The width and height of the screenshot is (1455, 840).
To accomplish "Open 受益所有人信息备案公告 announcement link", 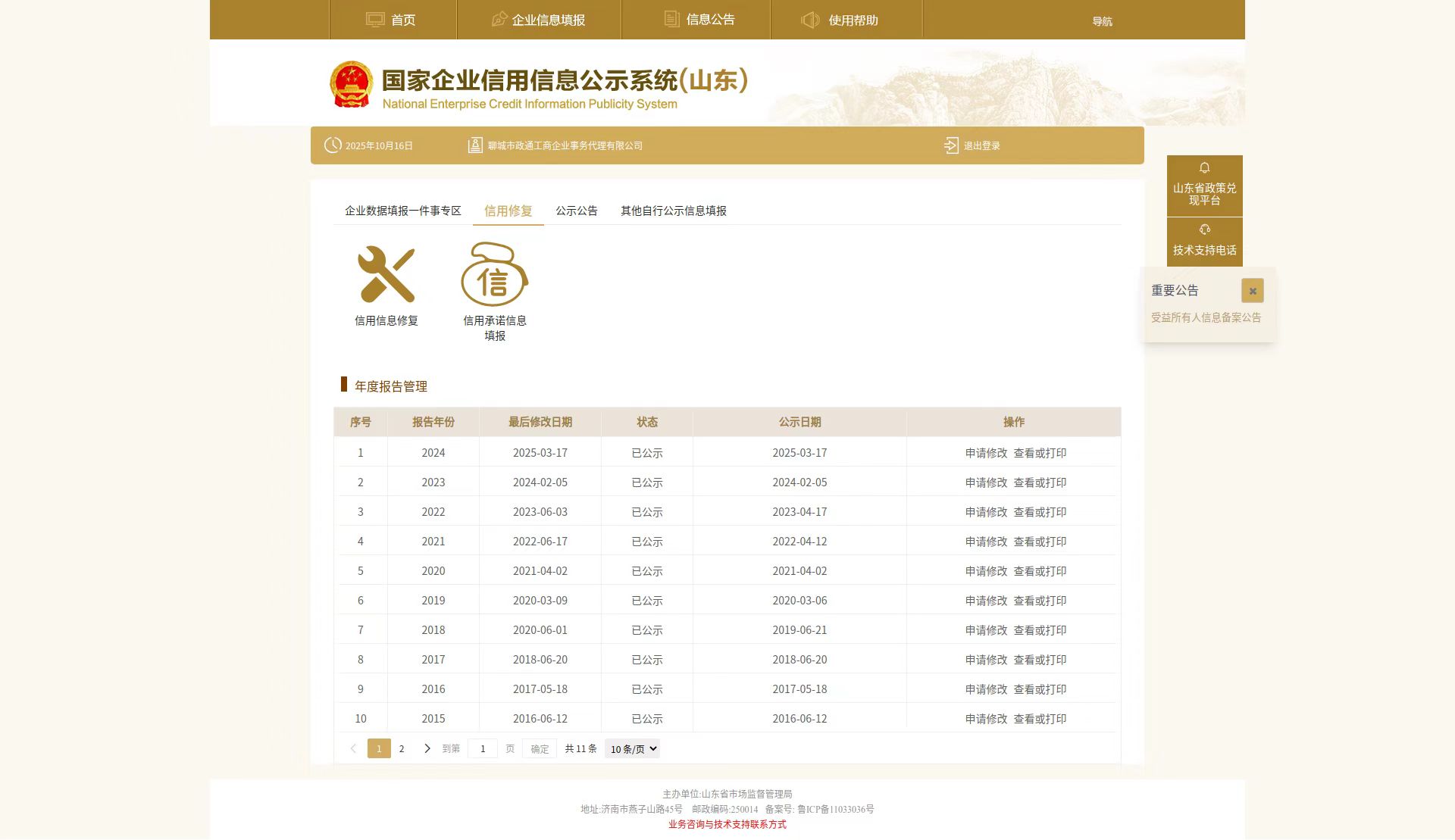I will [x=1205, y=317].
